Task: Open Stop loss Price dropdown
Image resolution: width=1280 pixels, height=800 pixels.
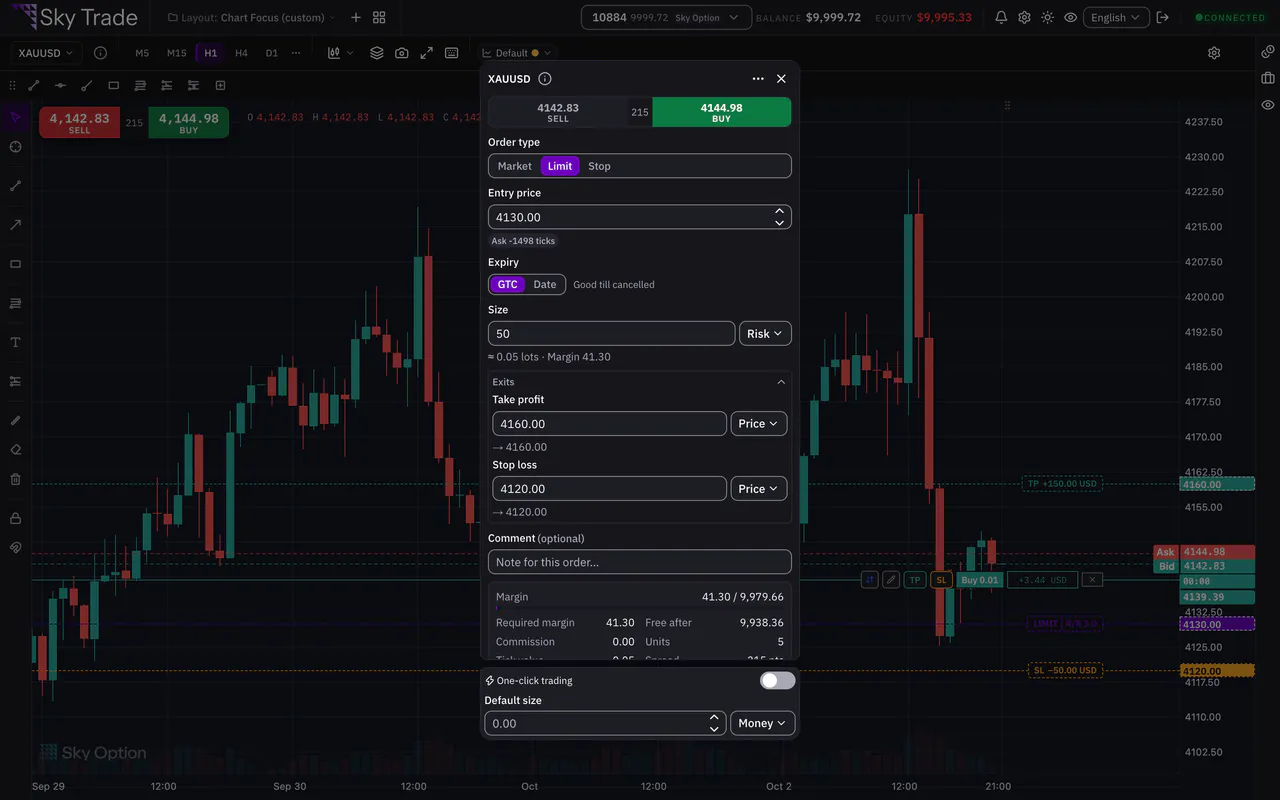Action: point(759,489)
